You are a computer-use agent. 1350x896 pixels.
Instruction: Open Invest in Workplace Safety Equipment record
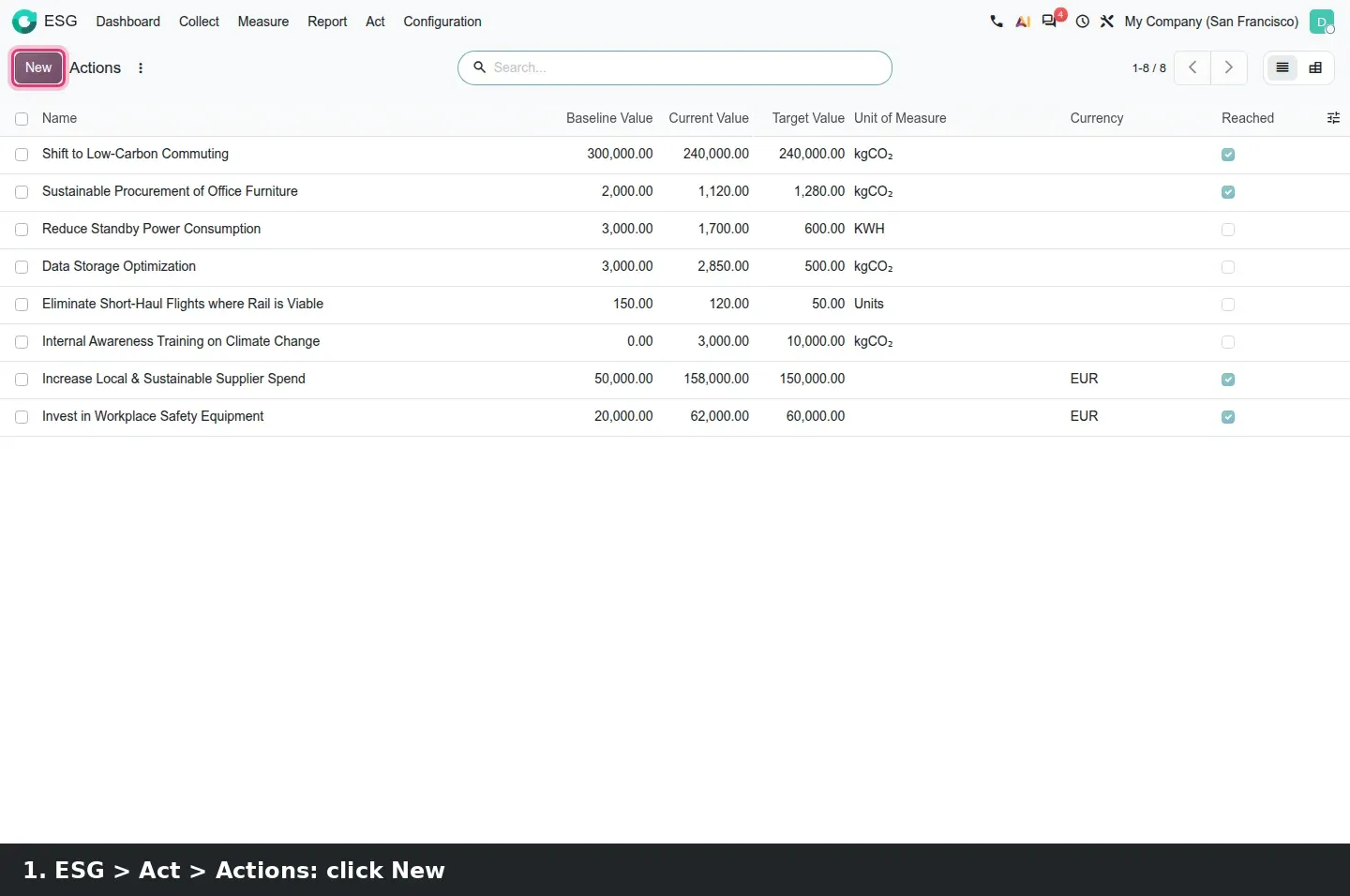pos(153,416)
